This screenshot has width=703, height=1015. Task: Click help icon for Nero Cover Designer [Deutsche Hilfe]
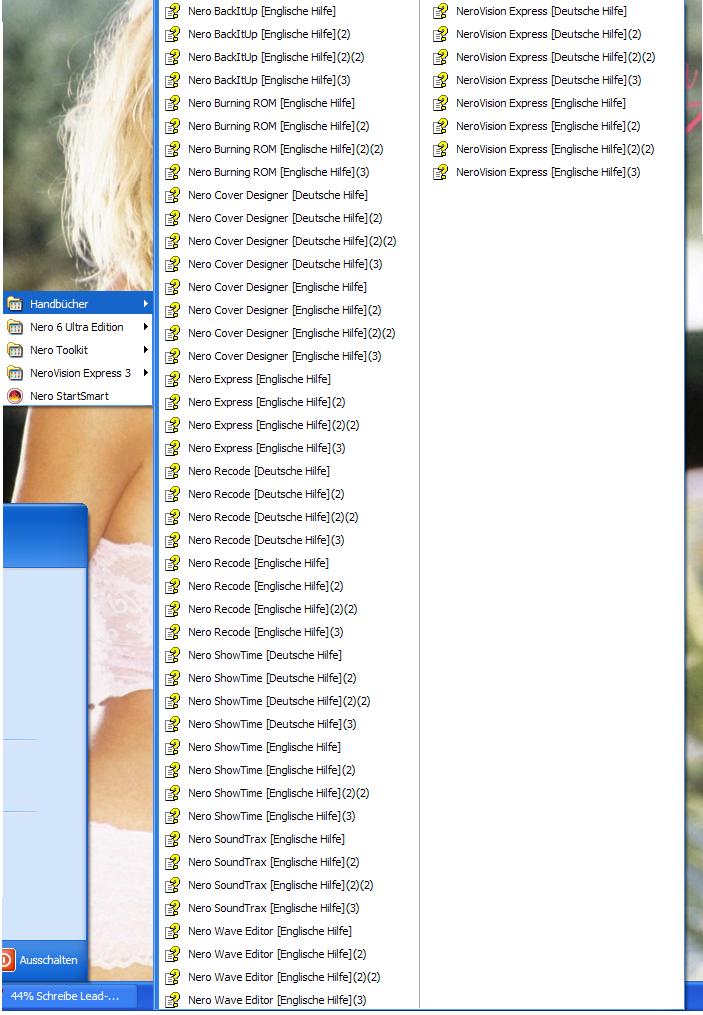(172, 195)
